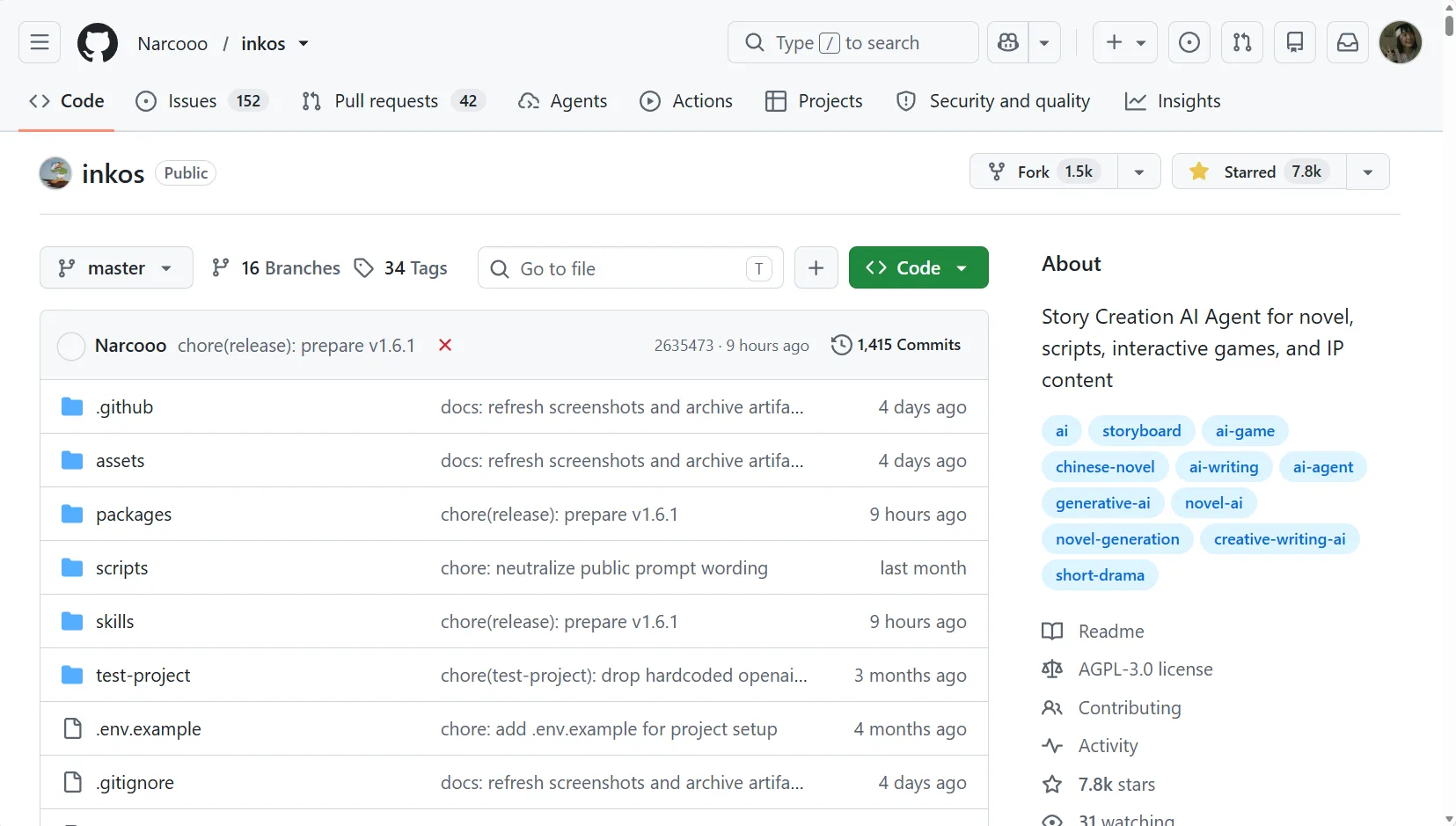Switch to the Issues tab
The image size is (1456, 826).
pyautogui.click(x=201, y=101)
